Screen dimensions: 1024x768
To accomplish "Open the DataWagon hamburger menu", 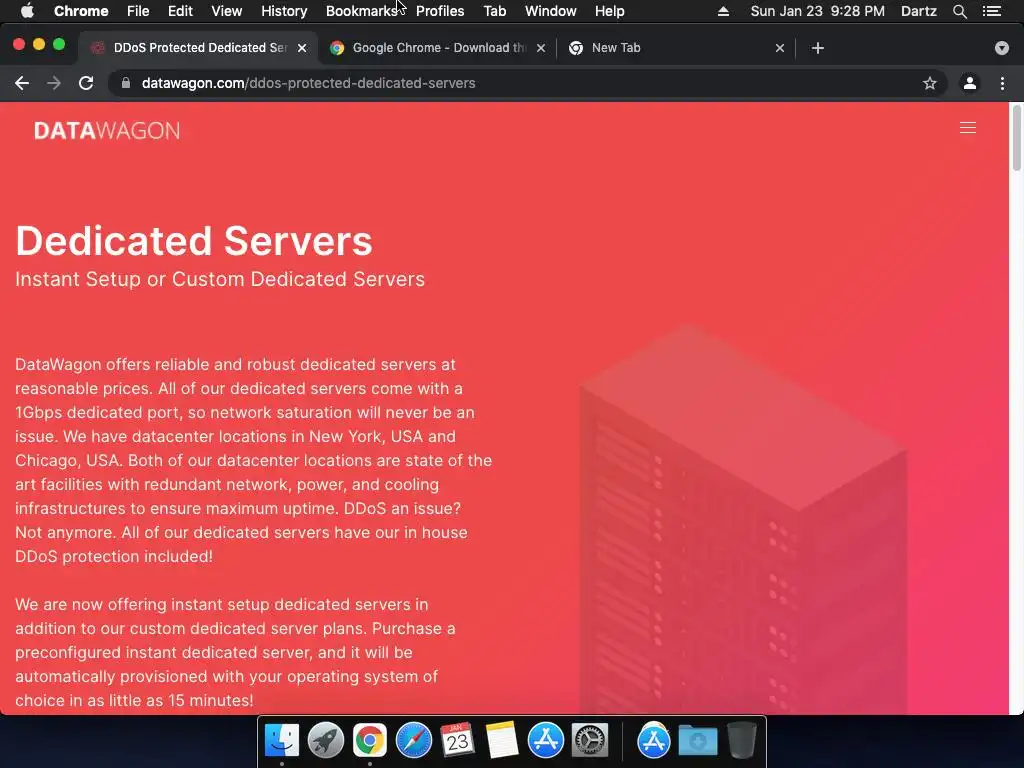I will point(968,128).
